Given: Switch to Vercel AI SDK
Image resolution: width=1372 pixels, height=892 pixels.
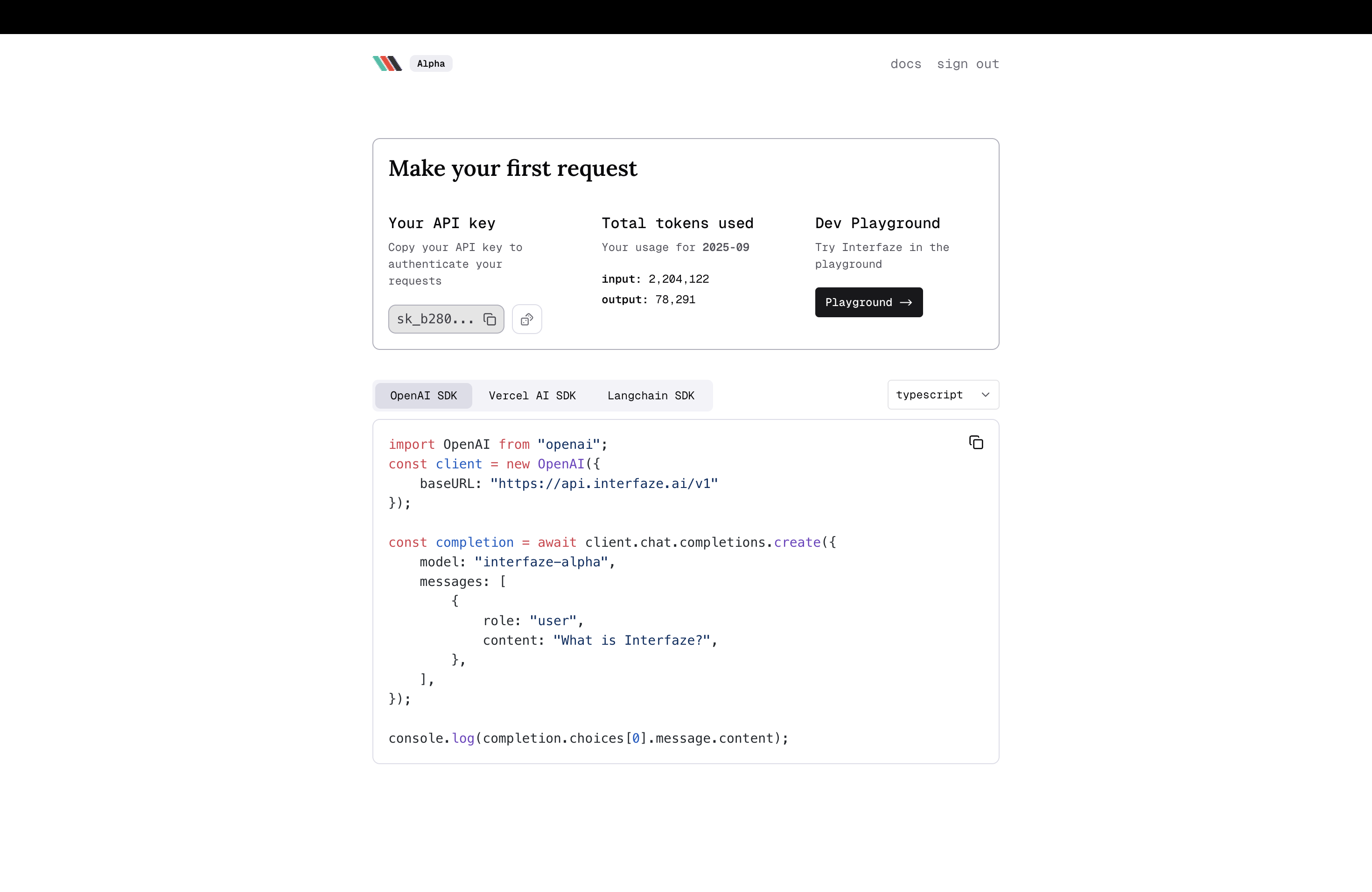Looking at the screenshot, I should (x=532, y=395).
